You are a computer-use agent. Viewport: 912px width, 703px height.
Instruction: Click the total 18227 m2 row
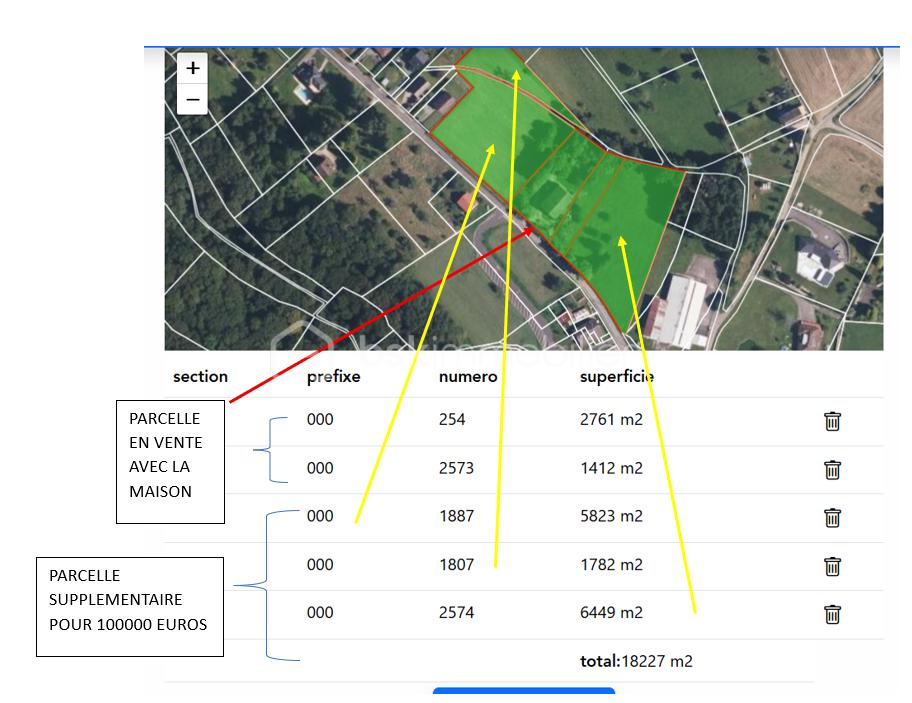[x=637, y=661]
